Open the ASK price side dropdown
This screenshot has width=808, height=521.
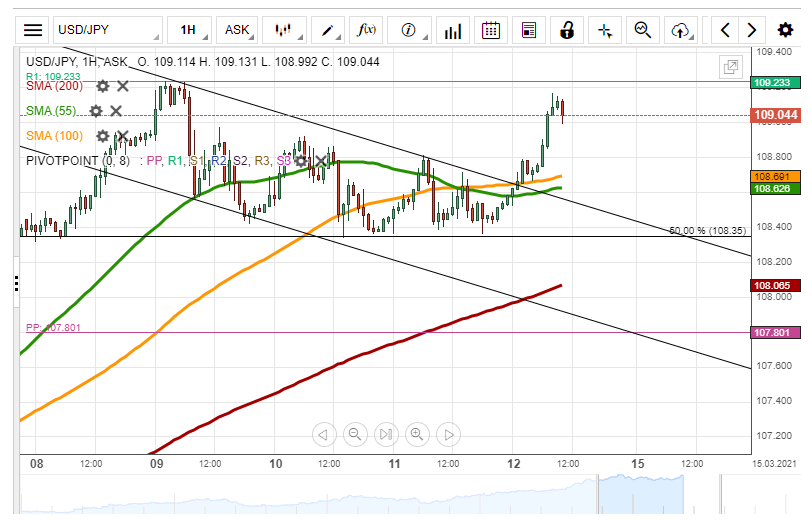(240, 30)
